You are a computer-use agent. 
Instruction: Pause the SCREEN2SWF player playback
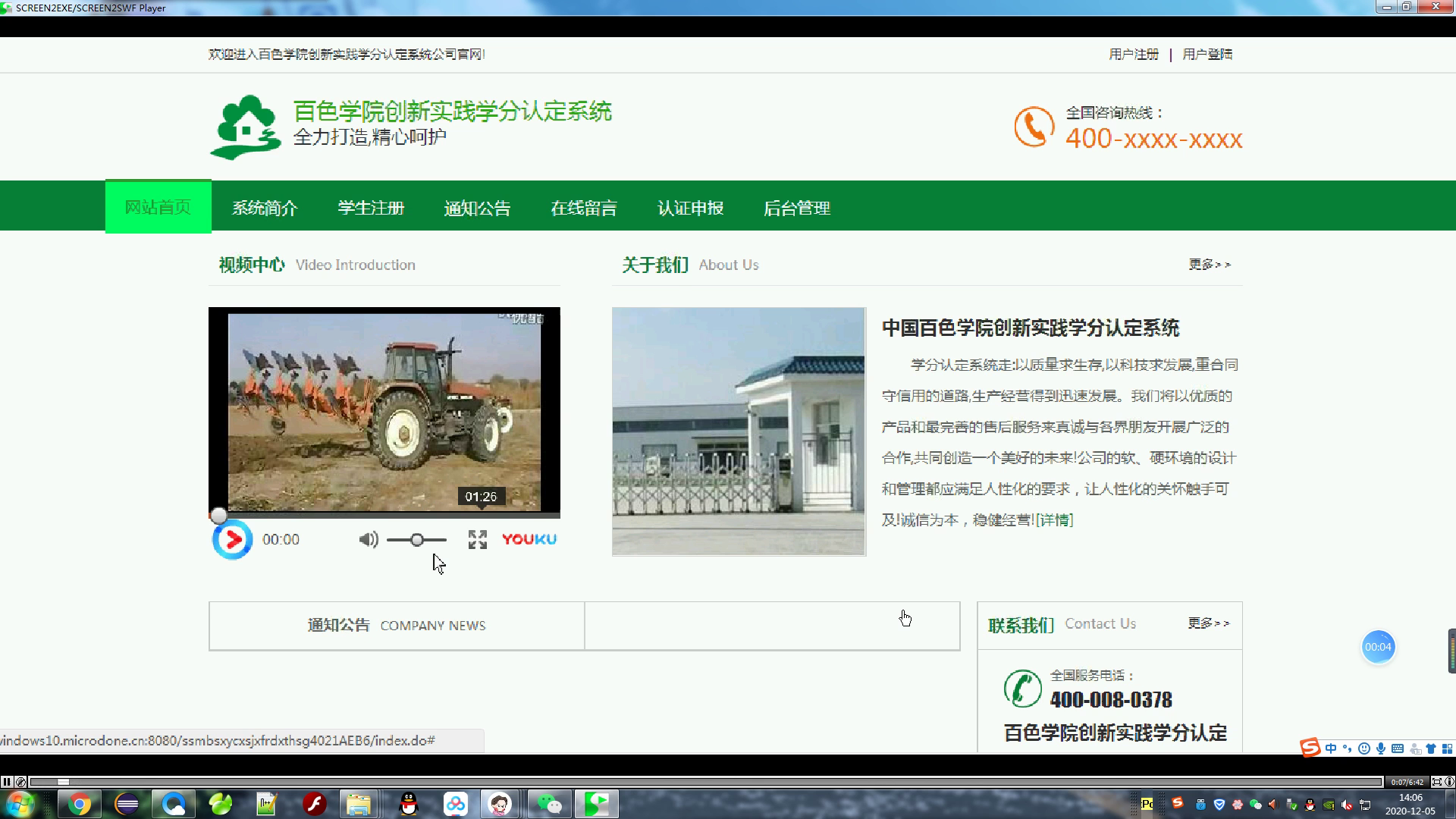tap(6, 782)
